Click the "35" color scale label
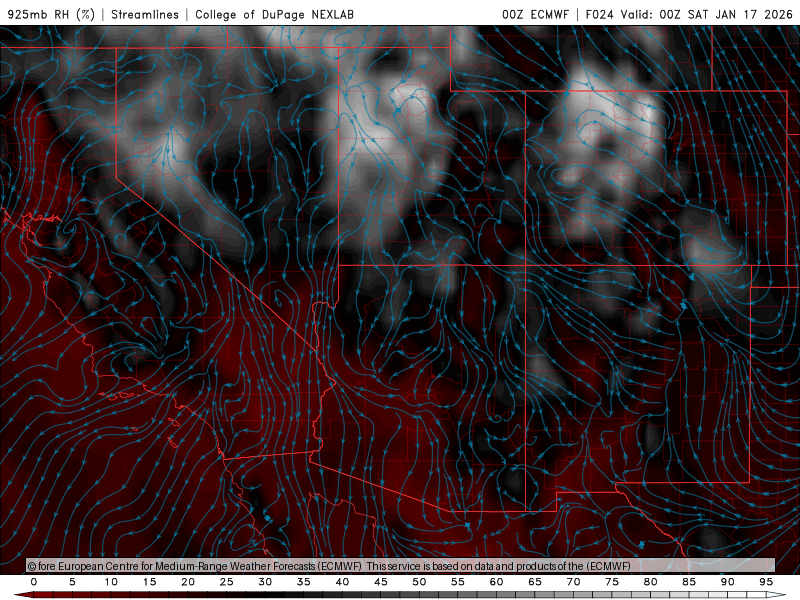The image size is (800, 600). [304, 582]
